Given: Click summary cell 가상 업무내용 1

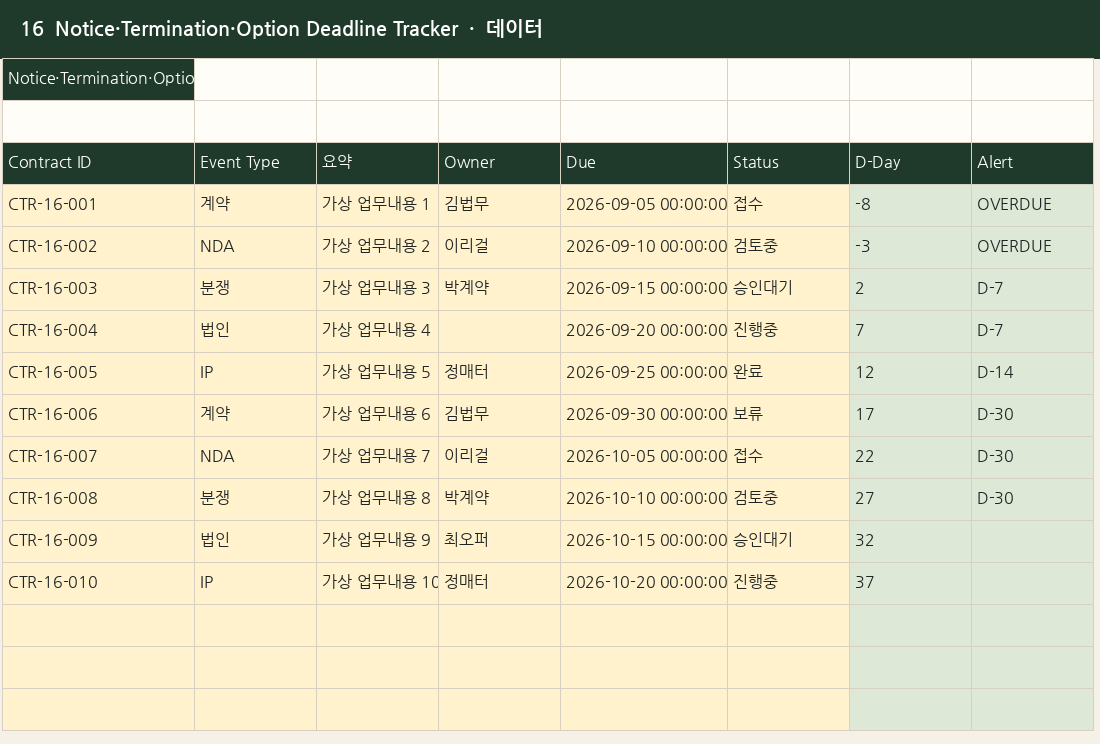Looking at the screenshot, I should (377, 205).
